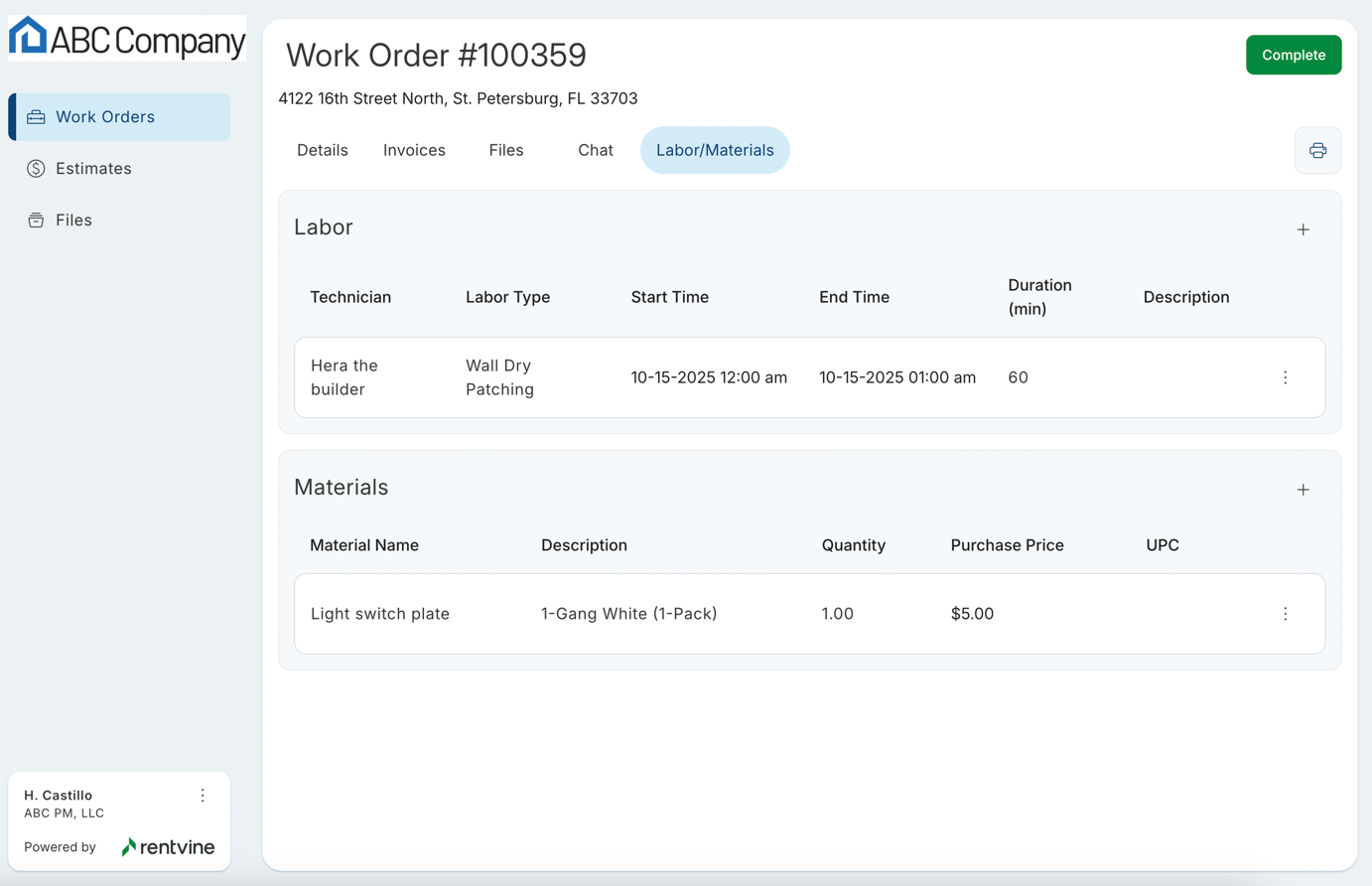Open actions menu for Light switch plate row
The height and width of the screenshot is (886, 1372).
(1285, 614)
